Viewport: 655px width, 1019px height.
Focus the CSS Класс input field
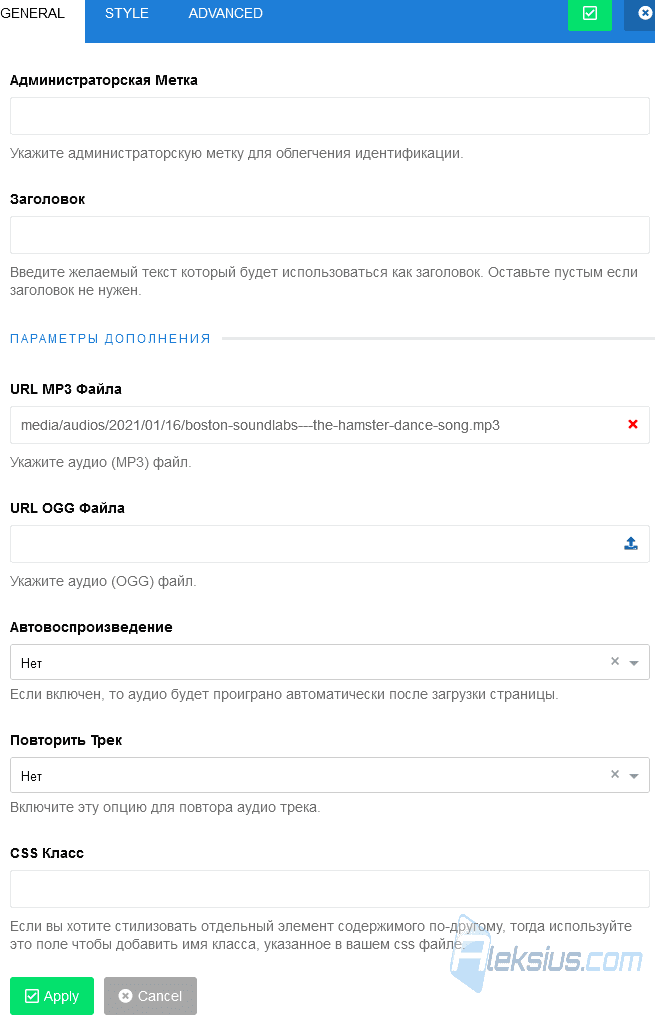[329, 889]
